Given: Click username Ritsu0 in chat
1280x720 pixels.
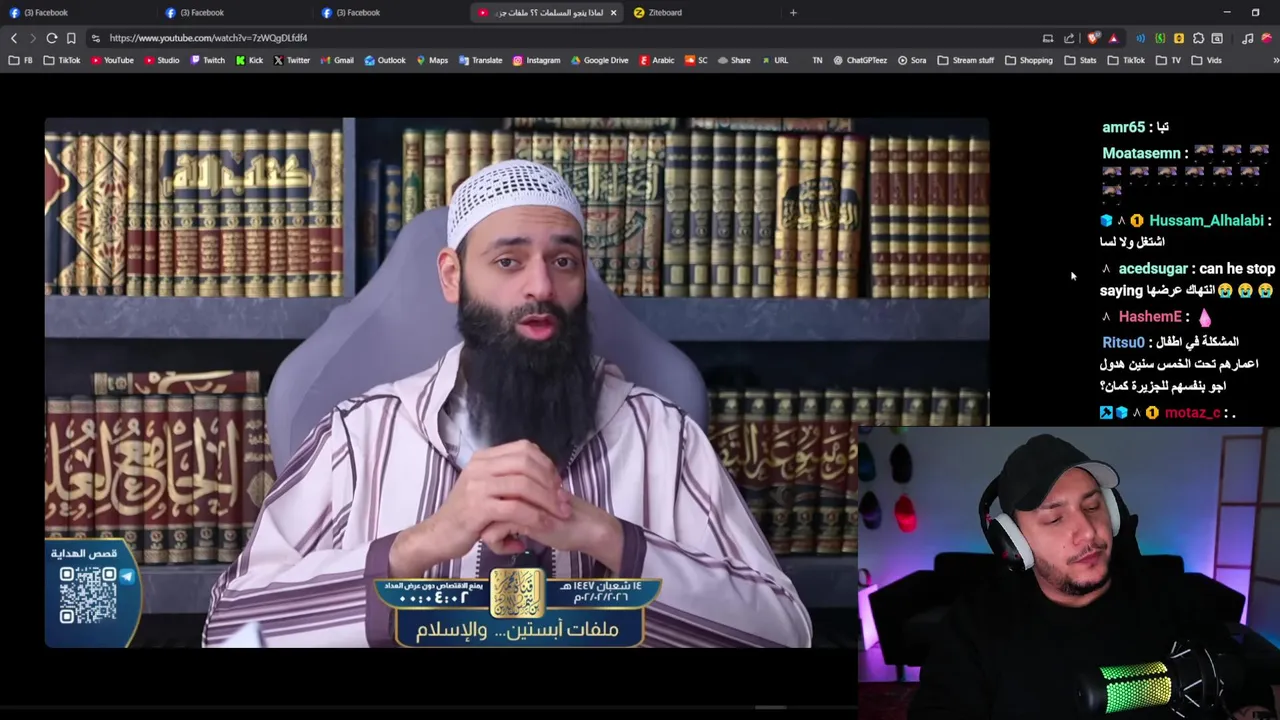Looking at the screenshot, I should click(1123, 343).
